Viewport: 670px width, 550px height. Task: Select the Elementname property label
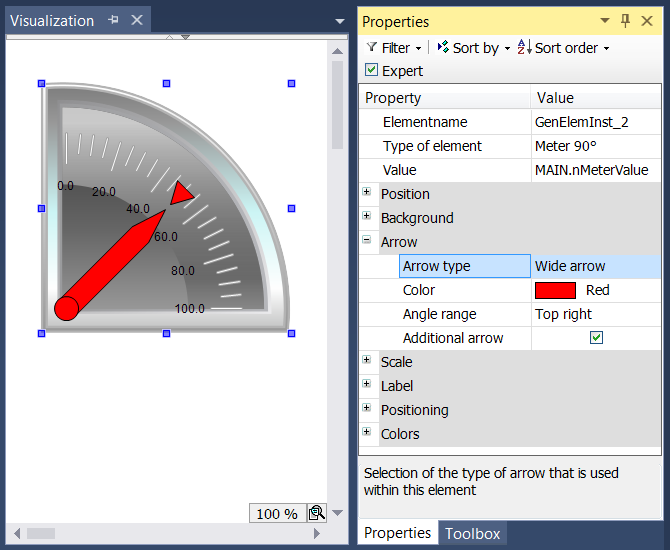point(425,122)
